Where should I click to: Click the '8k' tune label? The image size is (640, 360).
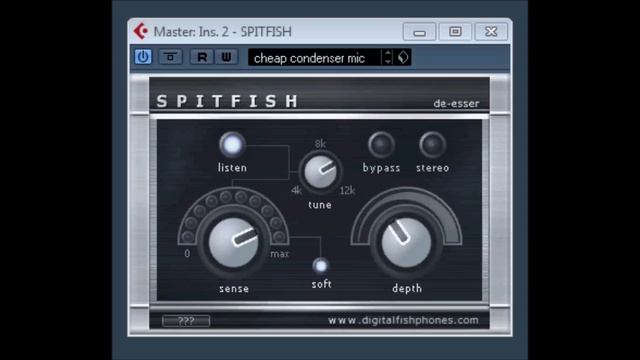(x=320, y=144)
